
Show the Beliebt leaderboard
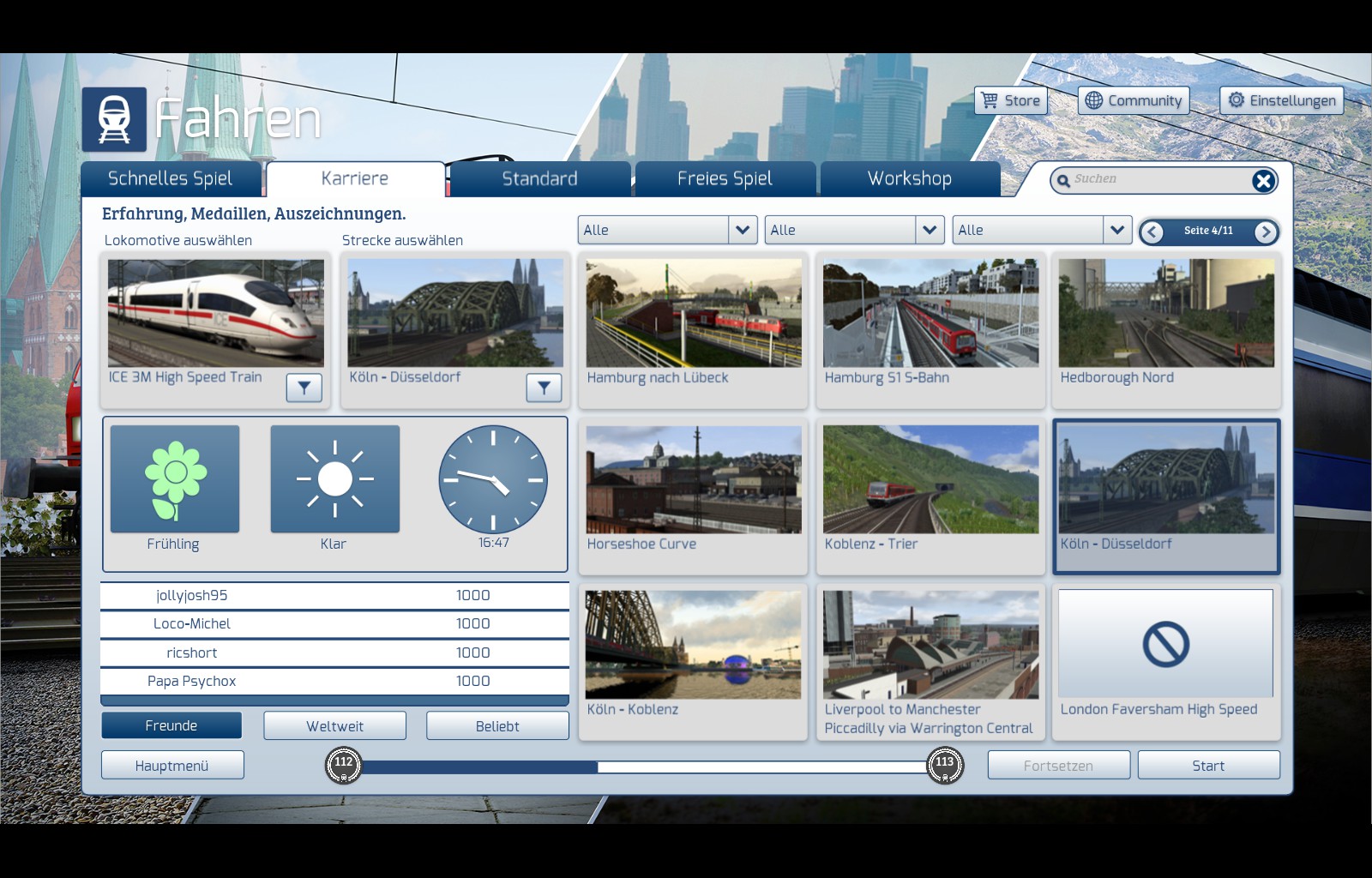point(497,725)
